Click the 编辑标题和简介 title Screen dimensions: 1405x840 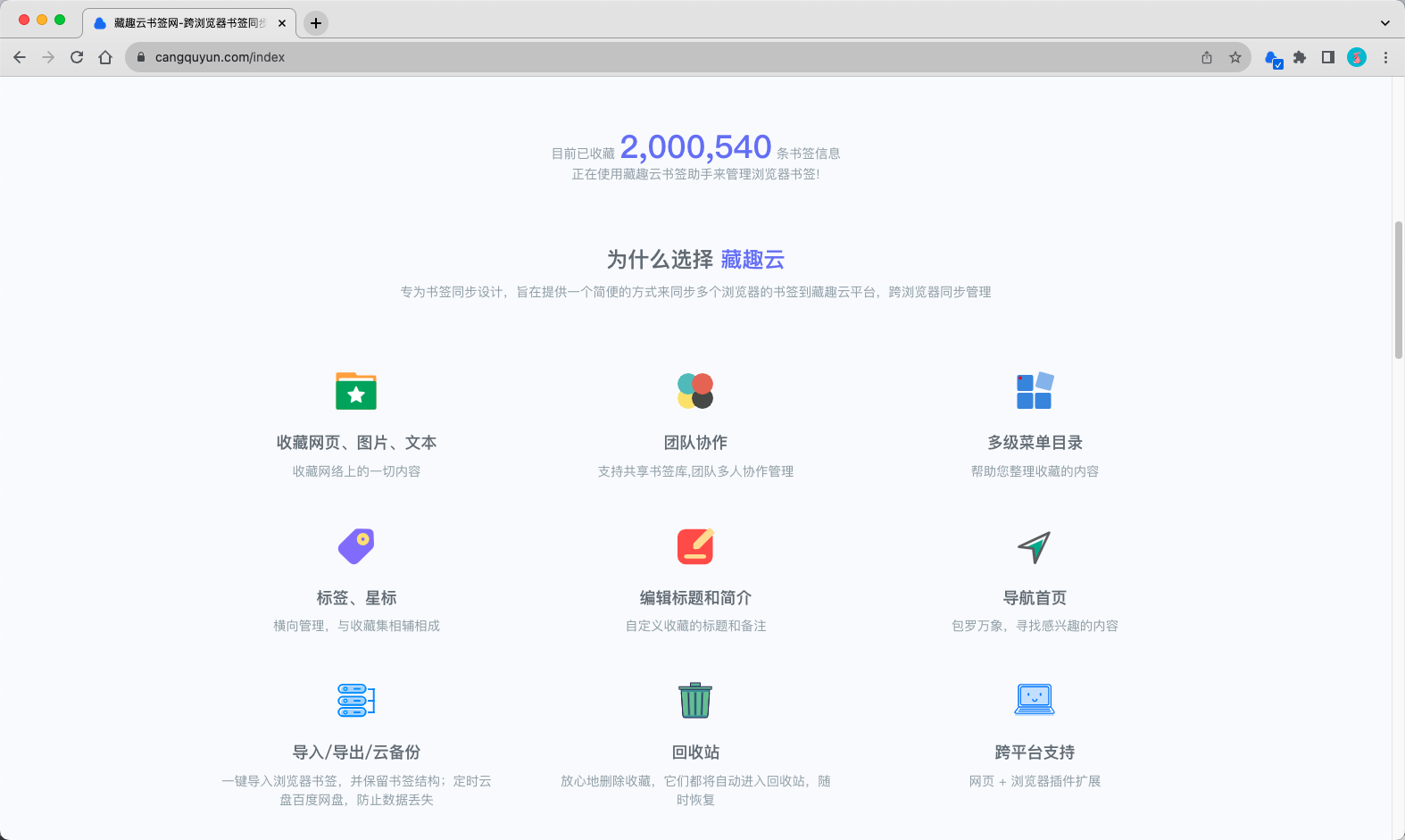pos(695,598)
